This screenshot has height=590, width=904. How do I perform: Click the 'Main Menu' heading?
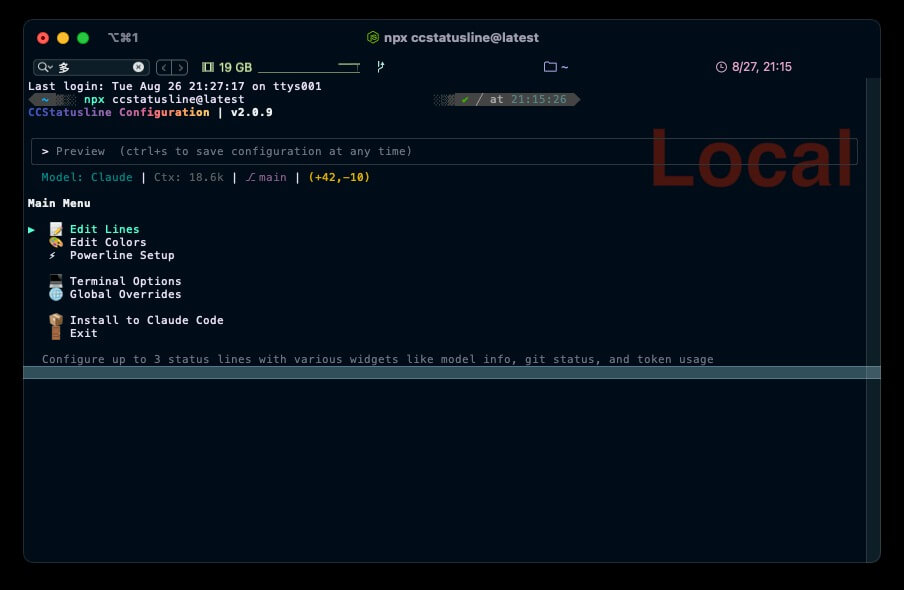[x=59, y=203]
